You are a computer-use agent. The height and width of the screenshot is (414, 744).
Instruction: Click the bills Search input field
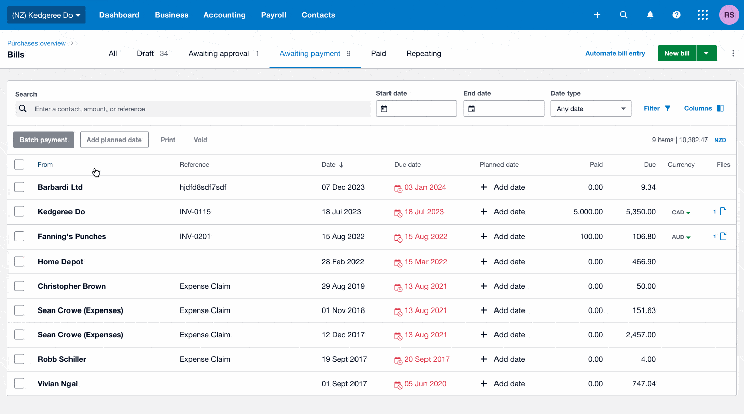coord(193,109)
